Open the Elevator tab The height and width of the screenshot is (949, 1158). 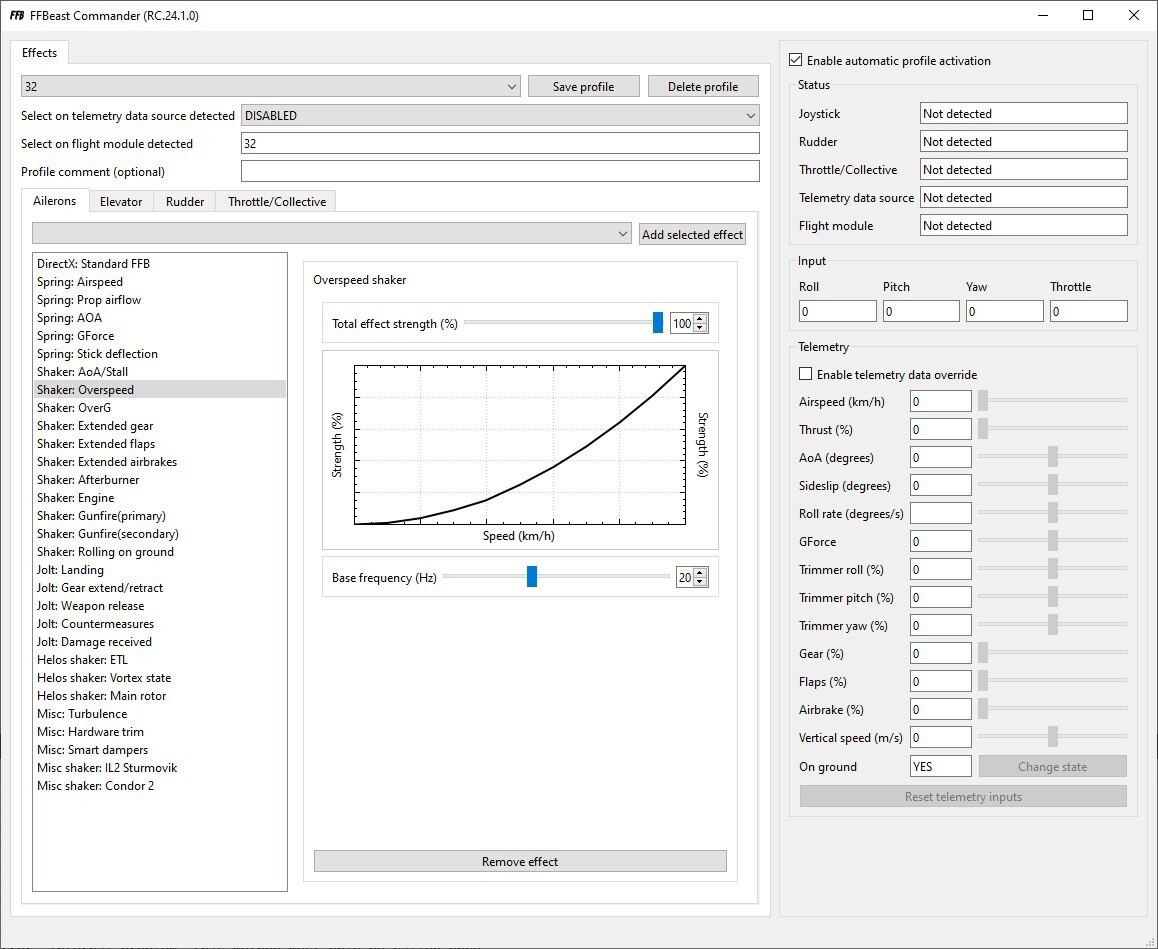[121, 202]
